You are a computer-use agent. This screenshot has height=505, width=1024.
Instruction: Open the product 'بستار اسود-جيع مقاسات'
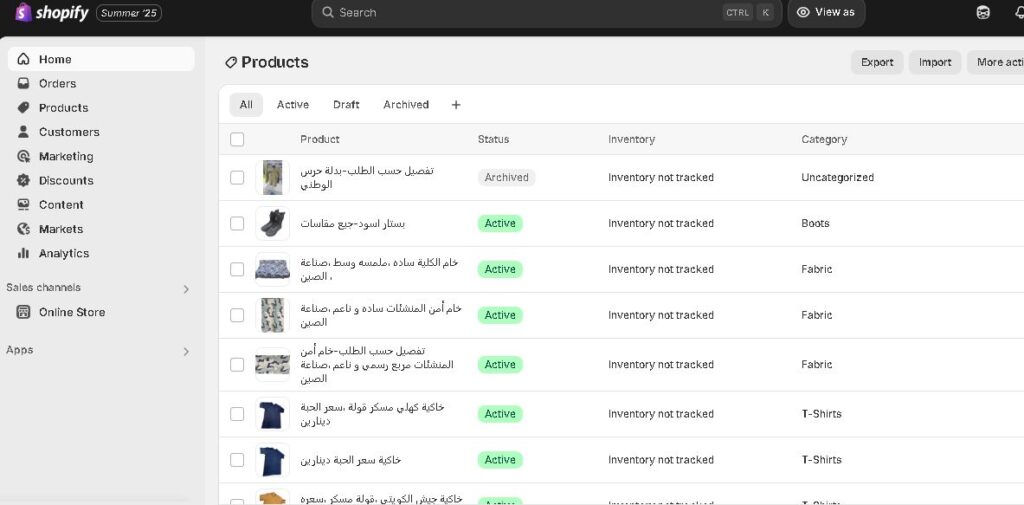point(353,223)
